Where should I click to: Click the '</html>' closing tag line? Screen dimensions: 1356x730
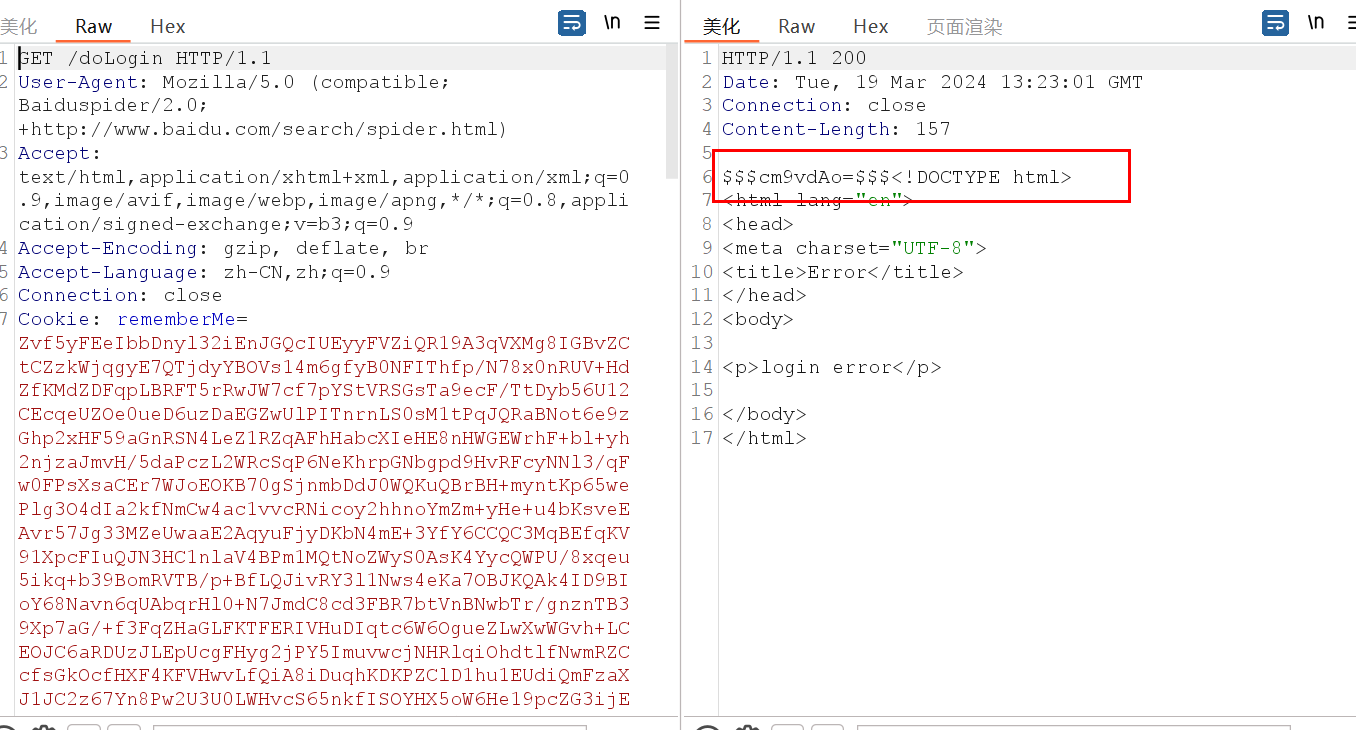click(x=763, y=438)
